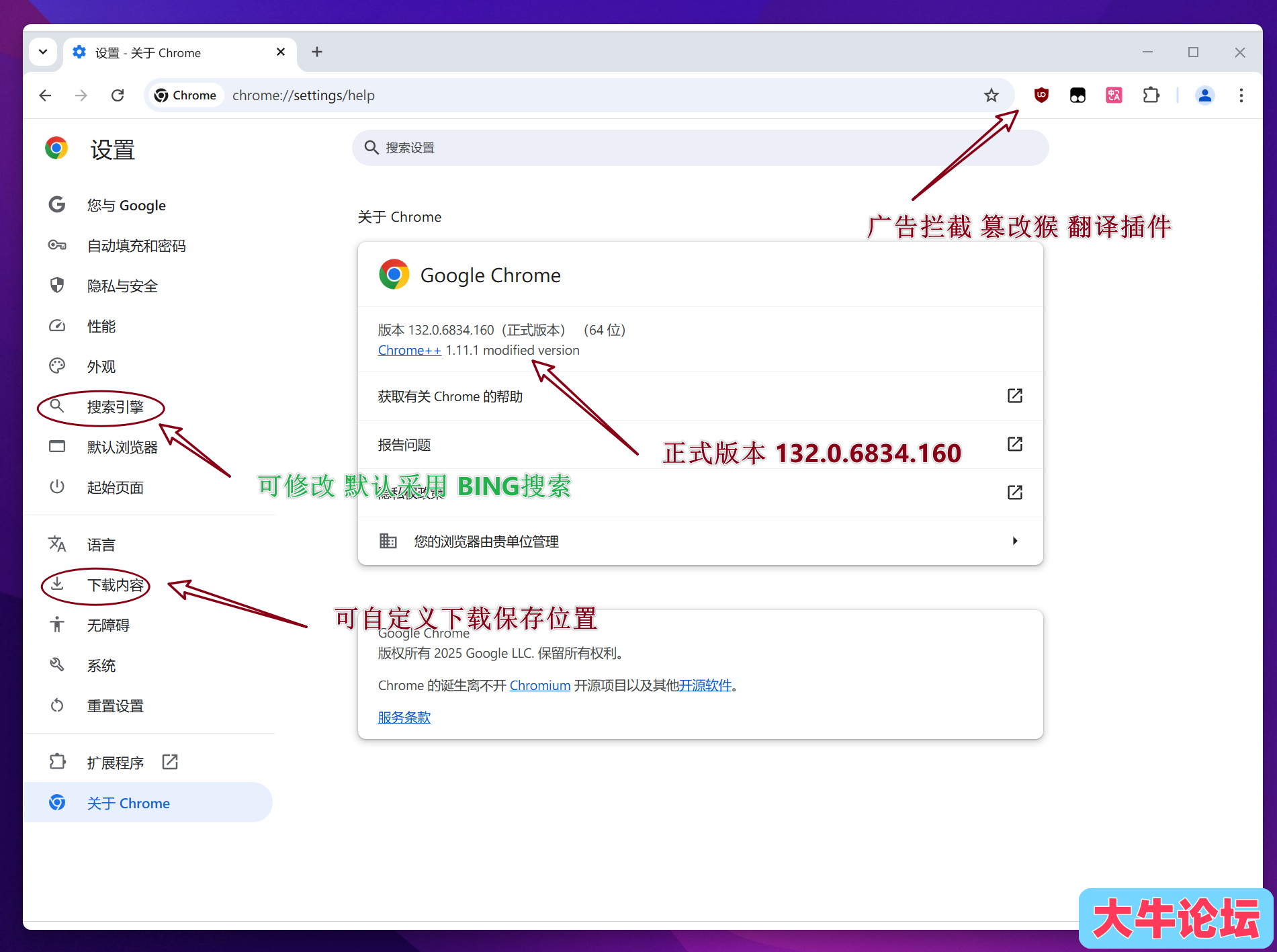Viewport: 1277px width, 952px height.
Task: Reload the current page
Action: [x=118, y=95]
